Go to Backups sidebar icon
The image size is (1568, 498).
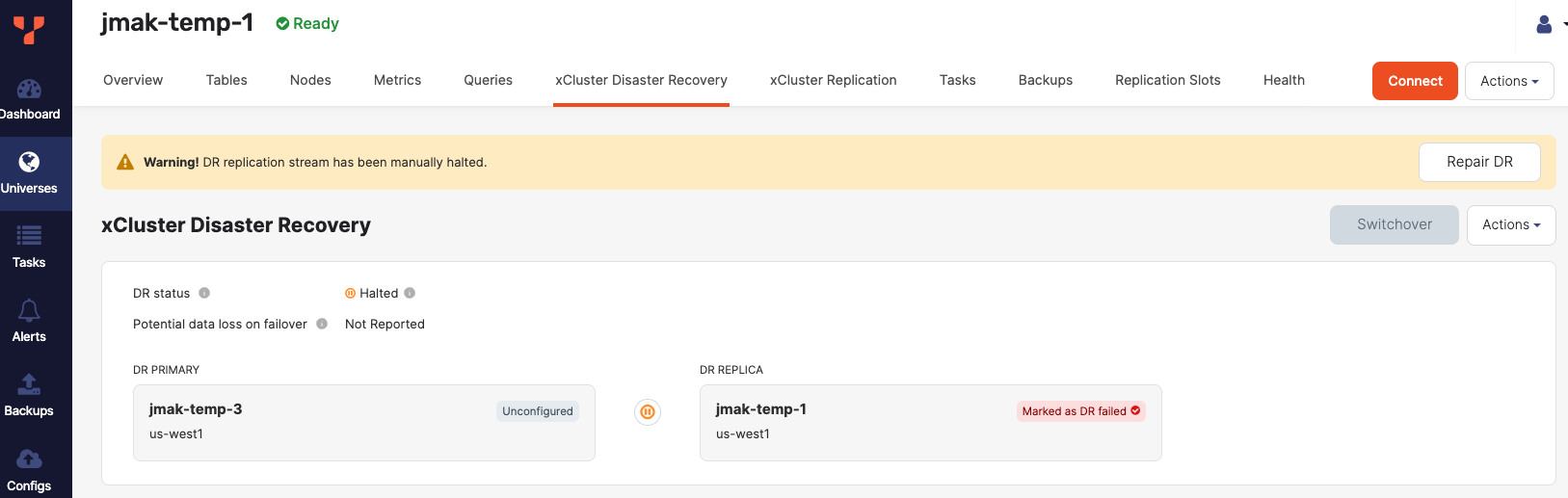click(29, 384)
